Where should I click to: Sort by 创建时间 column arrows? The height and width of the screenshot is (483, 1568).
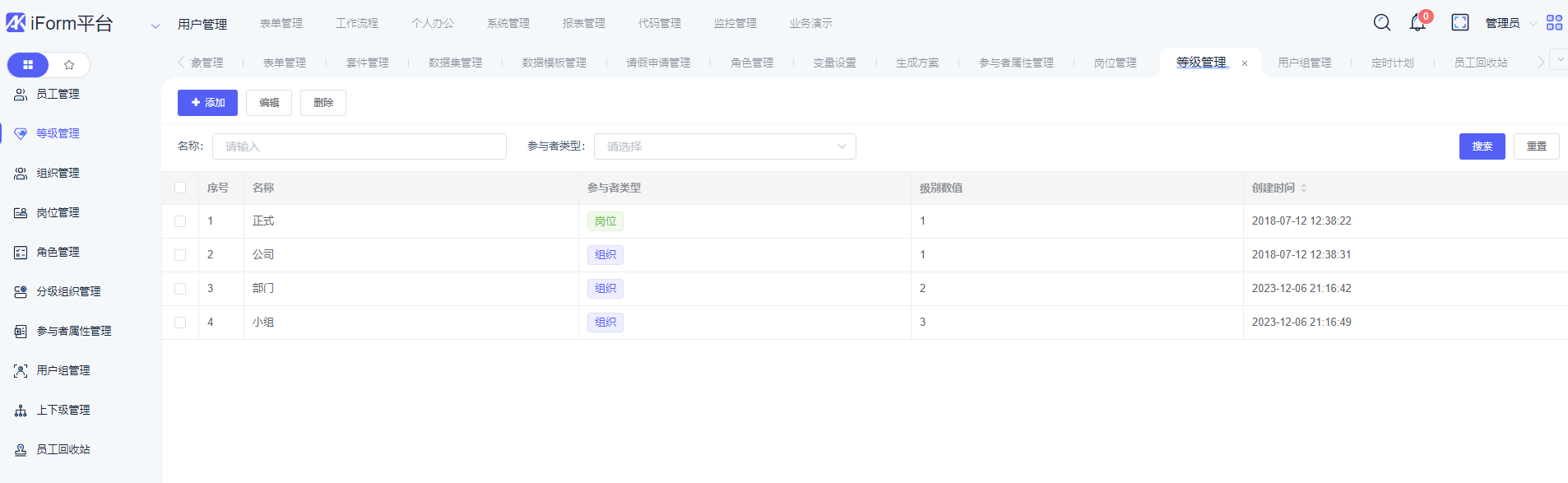(x=1304, y=188)
